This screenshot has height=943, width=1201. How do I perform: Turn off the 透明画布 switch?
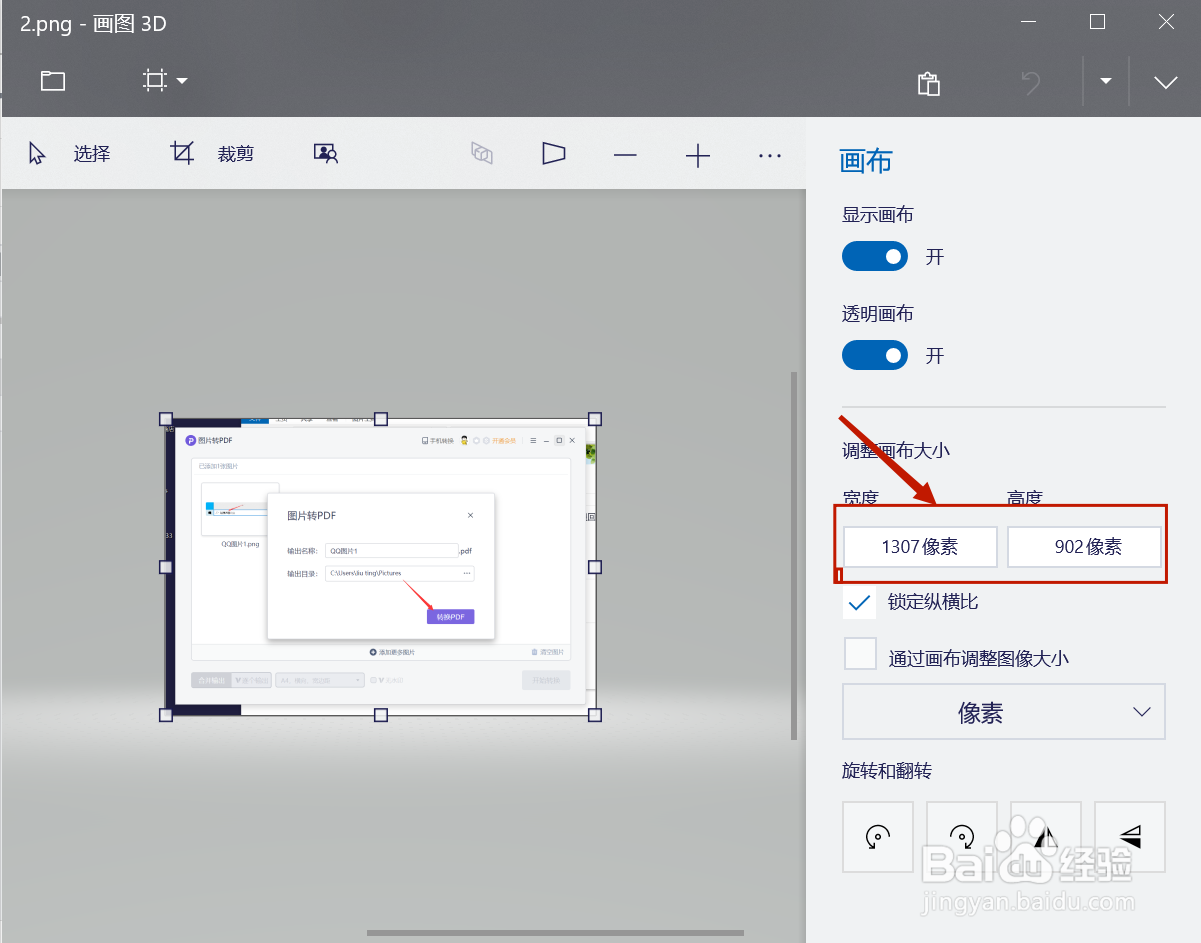point(875,355)
